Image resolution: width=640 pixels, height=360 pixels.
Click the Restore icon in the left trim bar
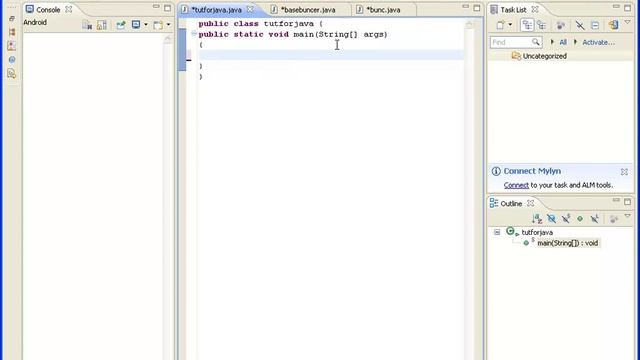[12, 18]
